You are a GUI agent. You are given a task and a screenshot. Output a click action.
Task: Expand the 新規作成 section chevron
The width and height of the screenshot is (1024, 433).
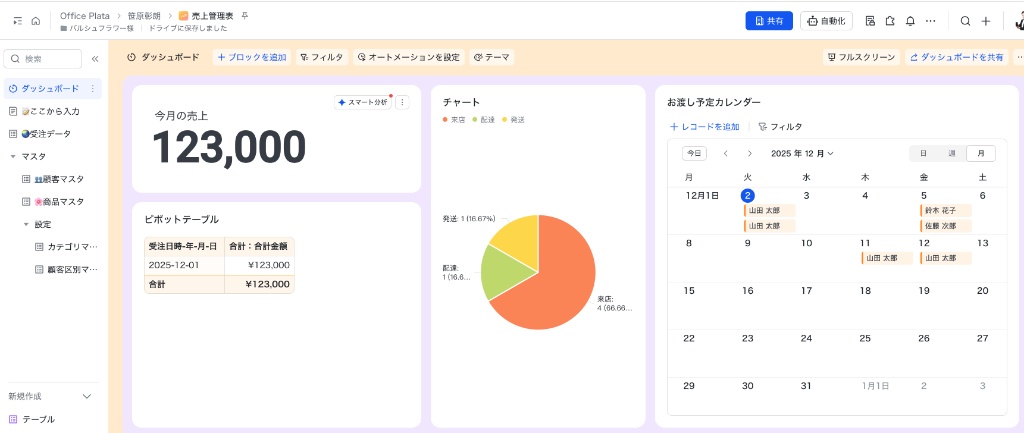pyautogui.click(x=87, y=396)
